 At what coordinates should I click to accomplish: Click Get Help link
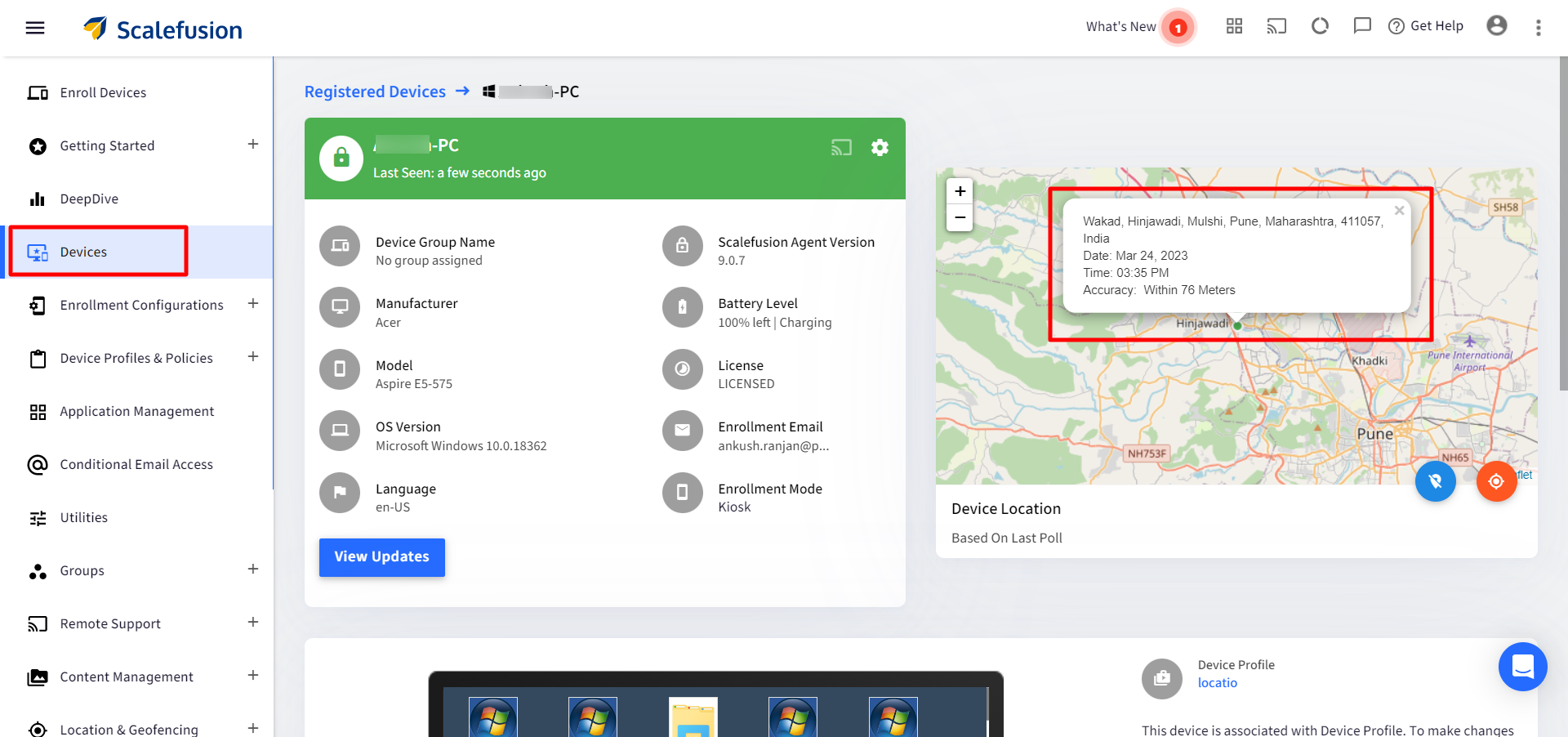point(1426,26)
